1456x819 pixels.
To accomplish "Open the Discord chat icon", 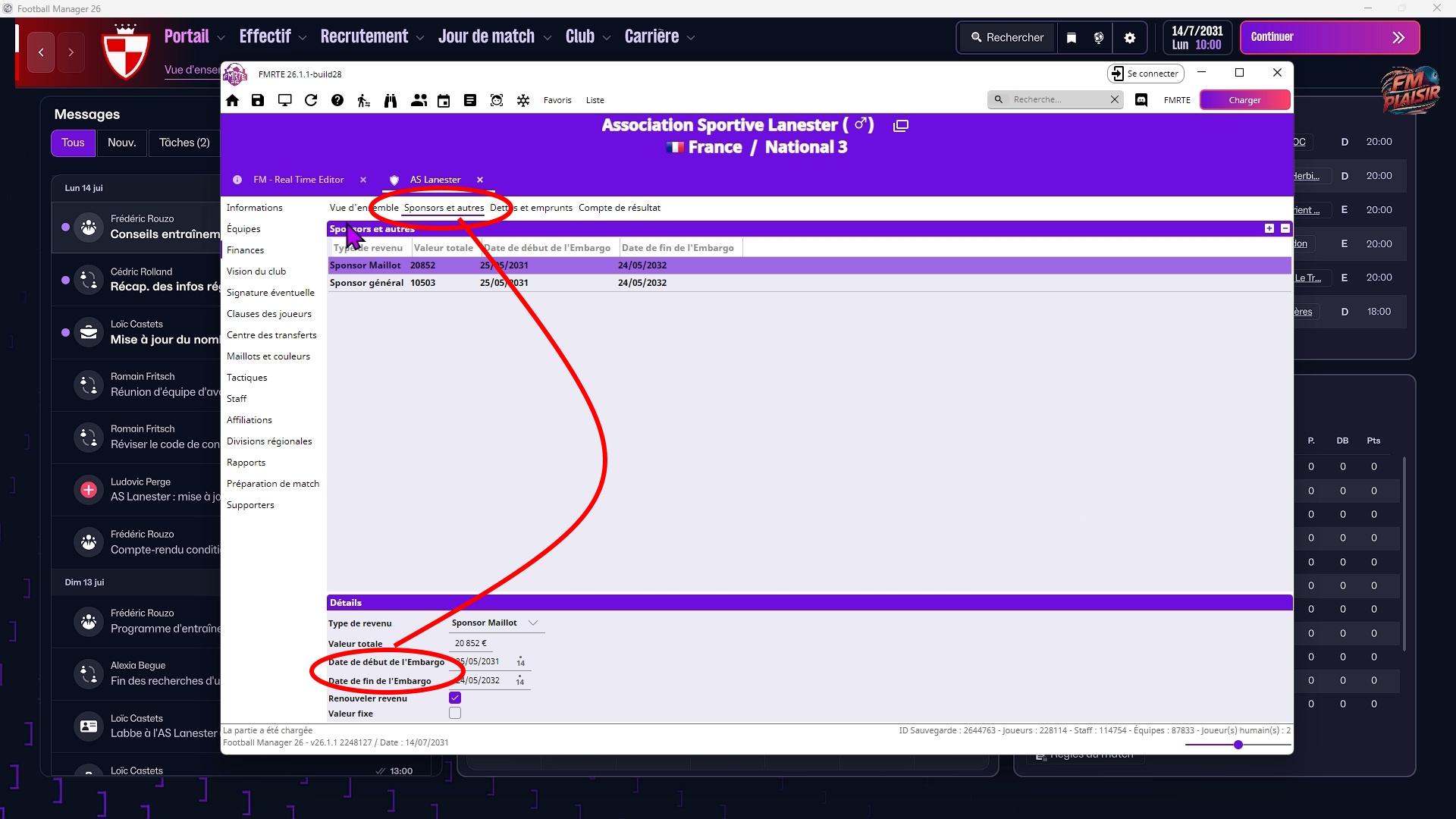I will click(x=1141, y=100).
